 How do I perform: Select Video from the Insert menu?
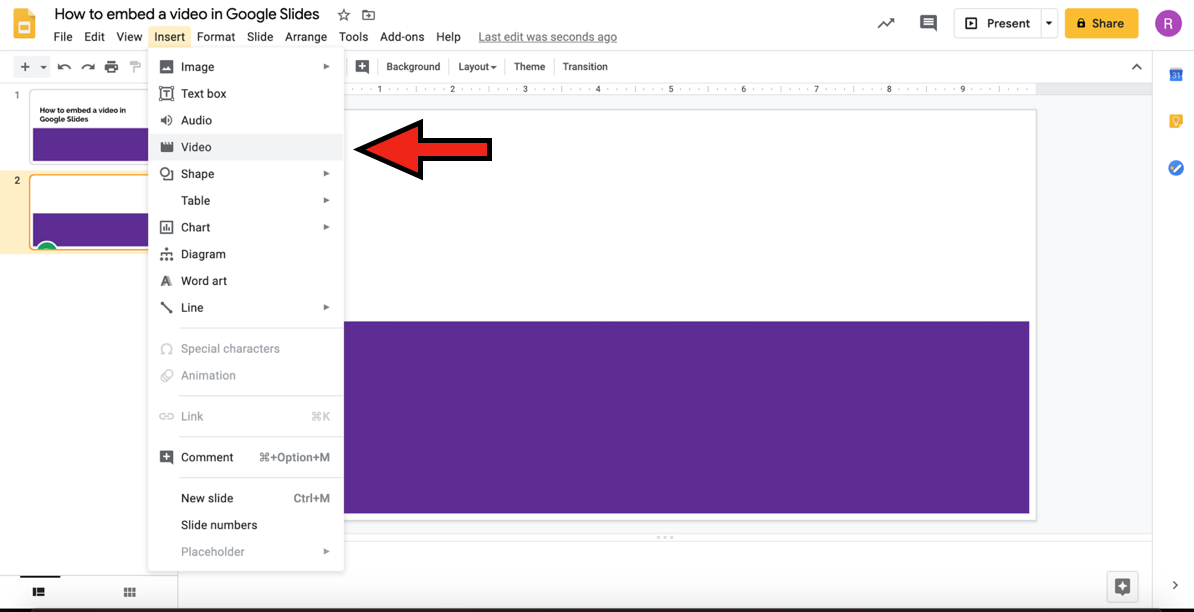(x=196, y=147)
